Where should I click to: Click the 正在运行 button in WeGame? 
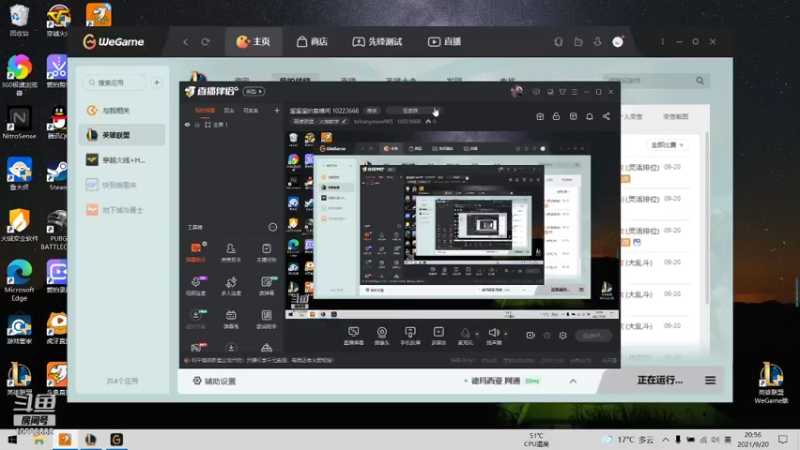[x=660, y=380]
